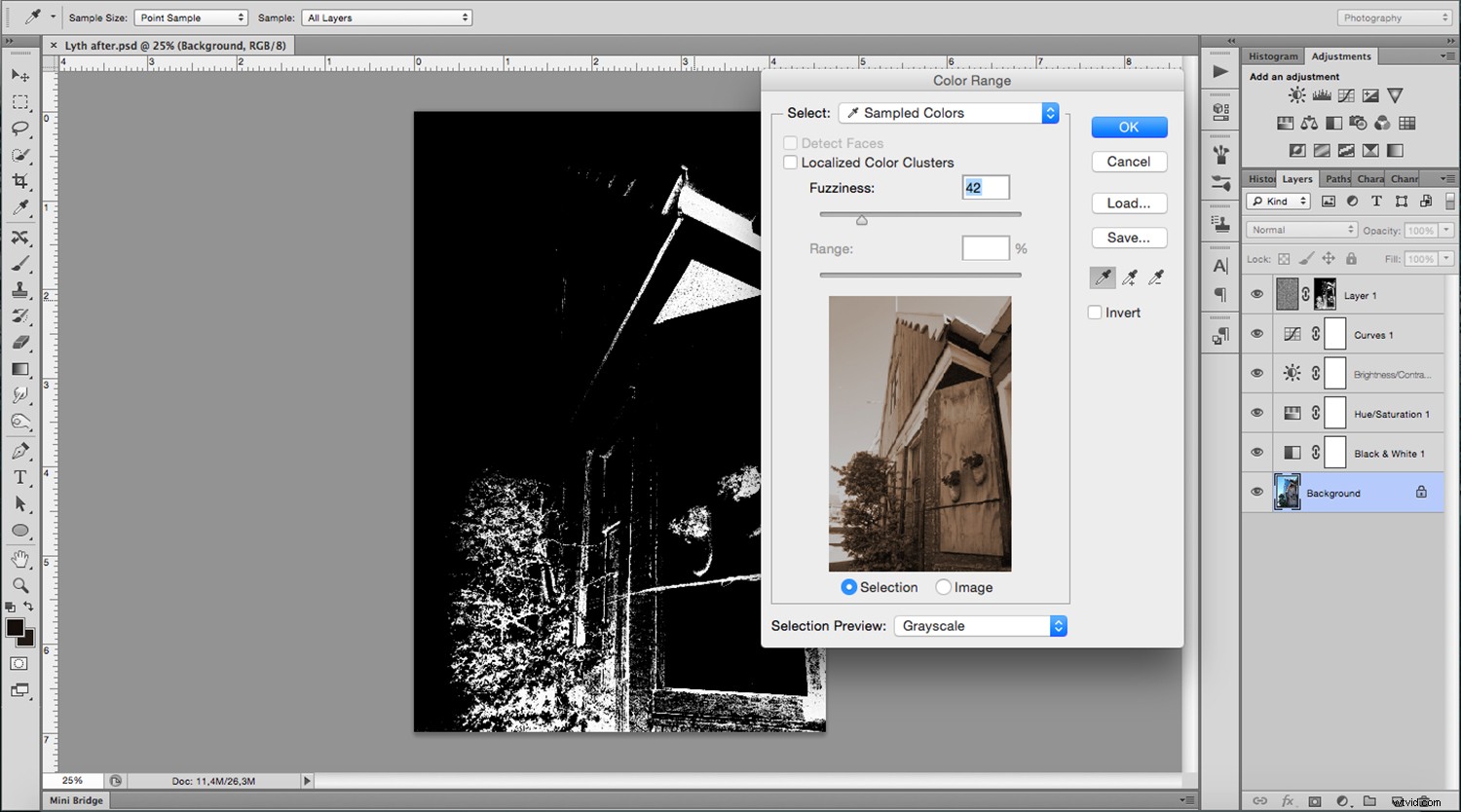Select the Add eyedropper in Color Range dialog
Image resolution: width=1461 pixels, height=812 pixels.
click(1129, 277)
